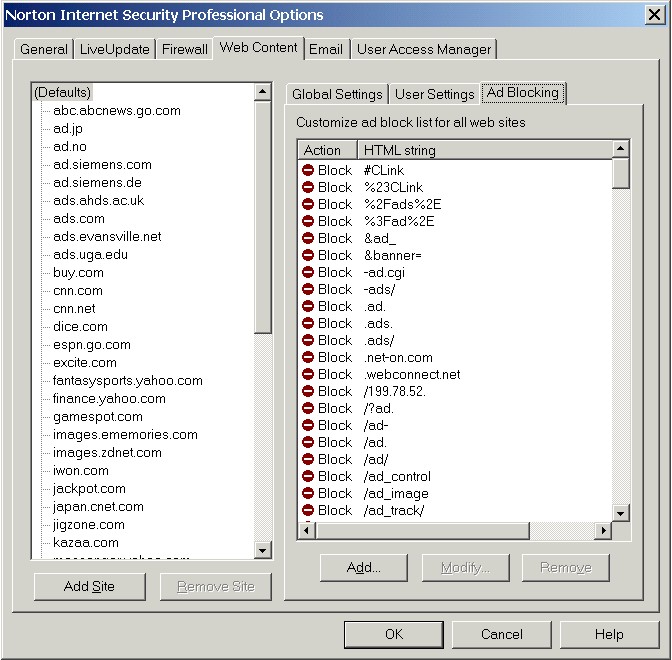Screen dimensions: 672x660
Task: Switch to the General tab
Action: tap(44, 49)
